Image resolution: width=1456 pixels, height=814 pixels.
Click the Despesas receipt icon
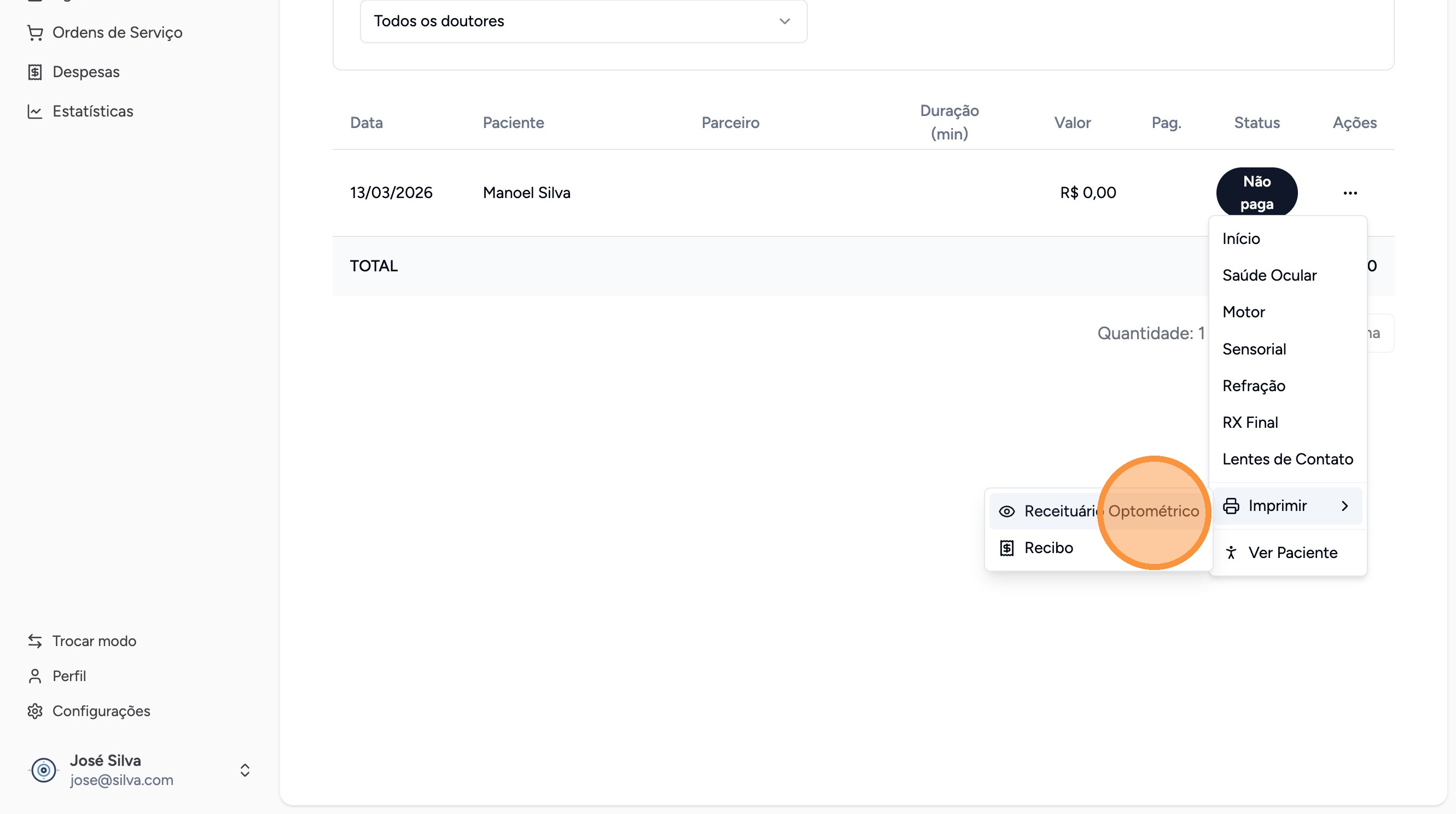[35, 72]
